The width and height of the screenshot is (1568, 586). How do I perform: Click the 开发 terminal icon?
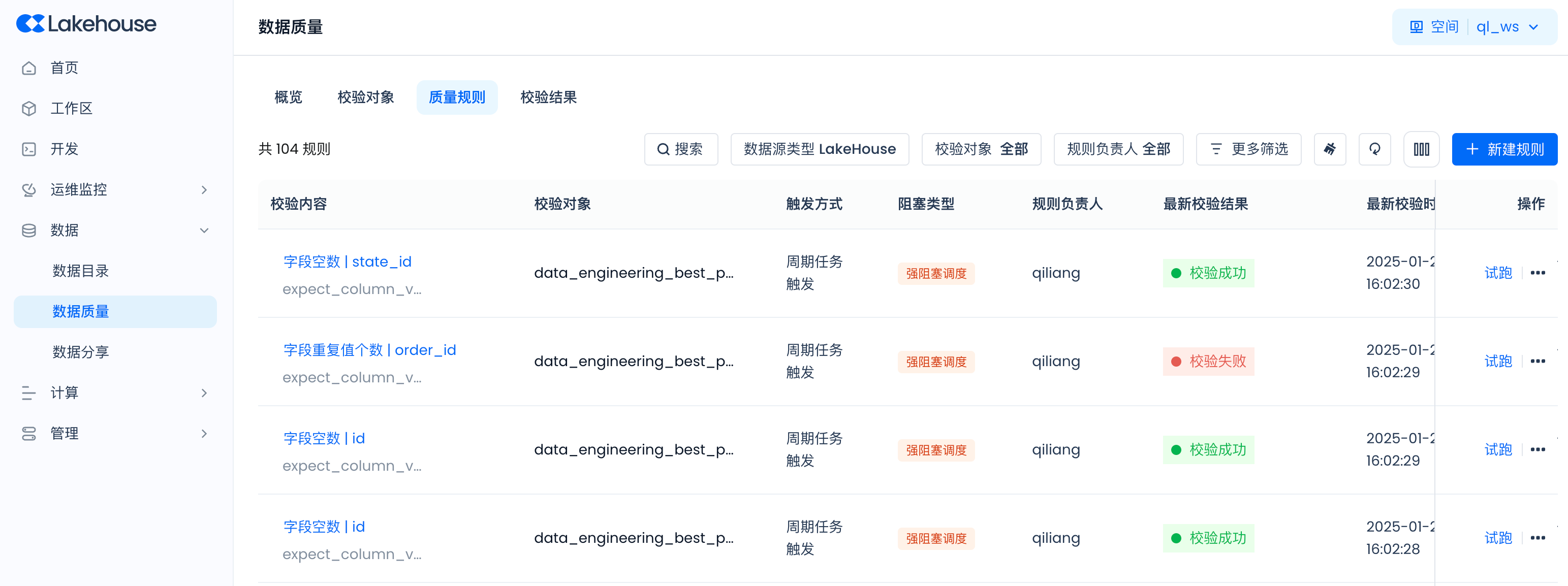click(x=28, y=149)
